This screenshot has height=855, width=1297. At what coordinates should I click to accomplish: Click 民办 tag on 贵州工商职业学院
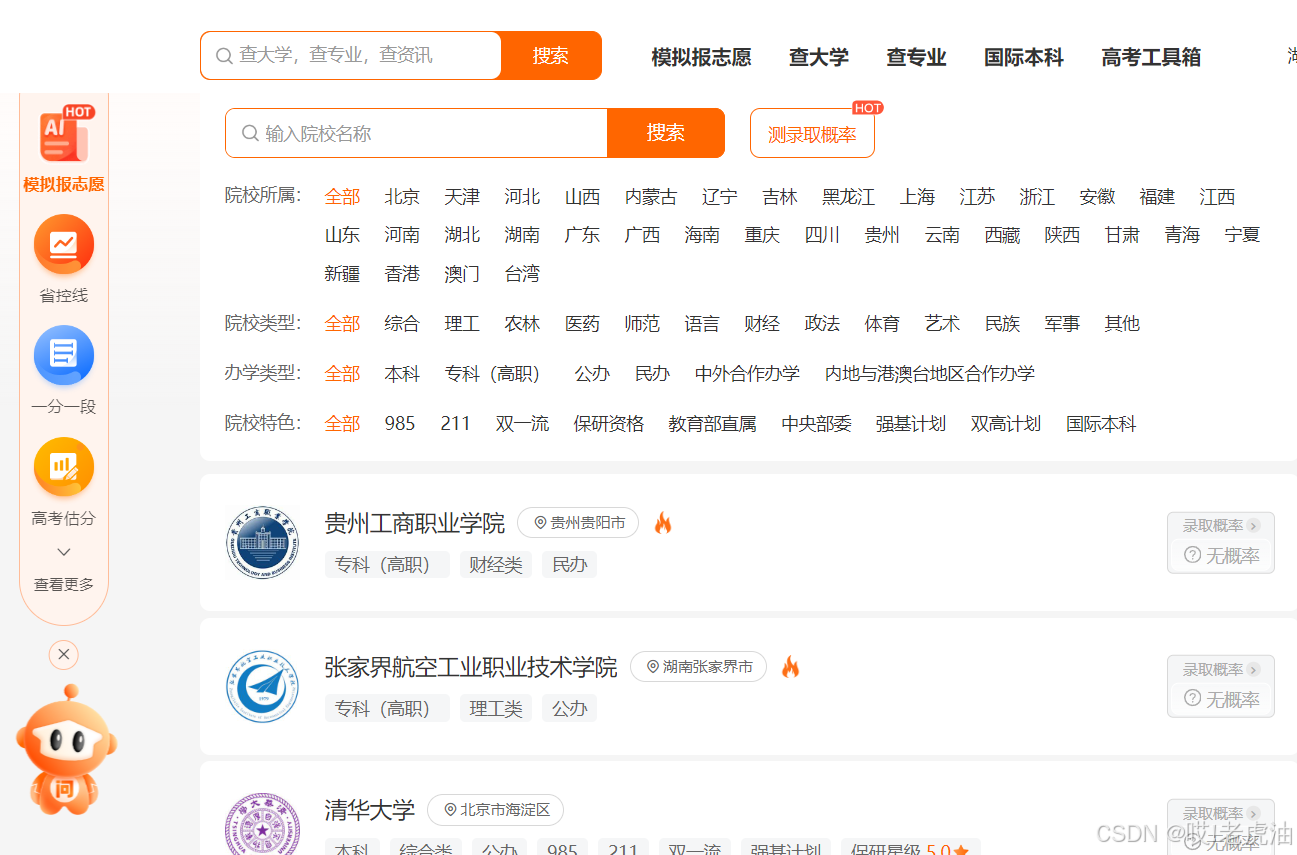(x=570, y=565)
